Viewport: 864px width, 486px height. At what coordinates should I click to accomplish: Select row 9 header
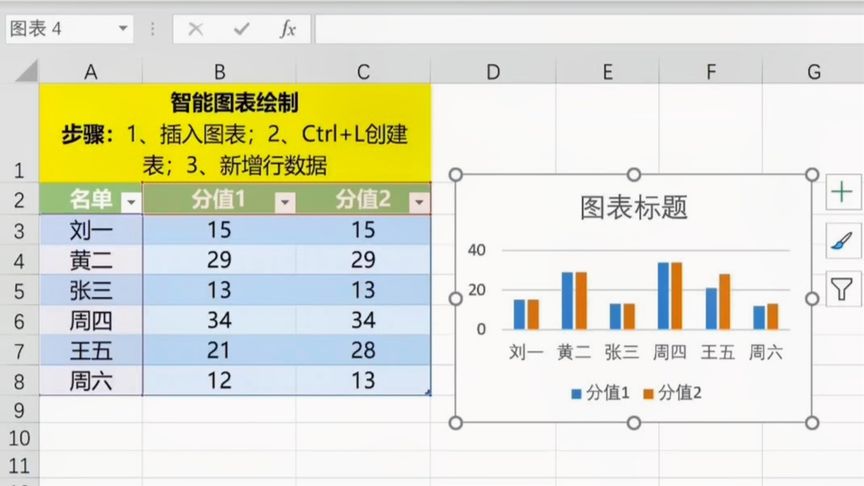coord(19,411)
